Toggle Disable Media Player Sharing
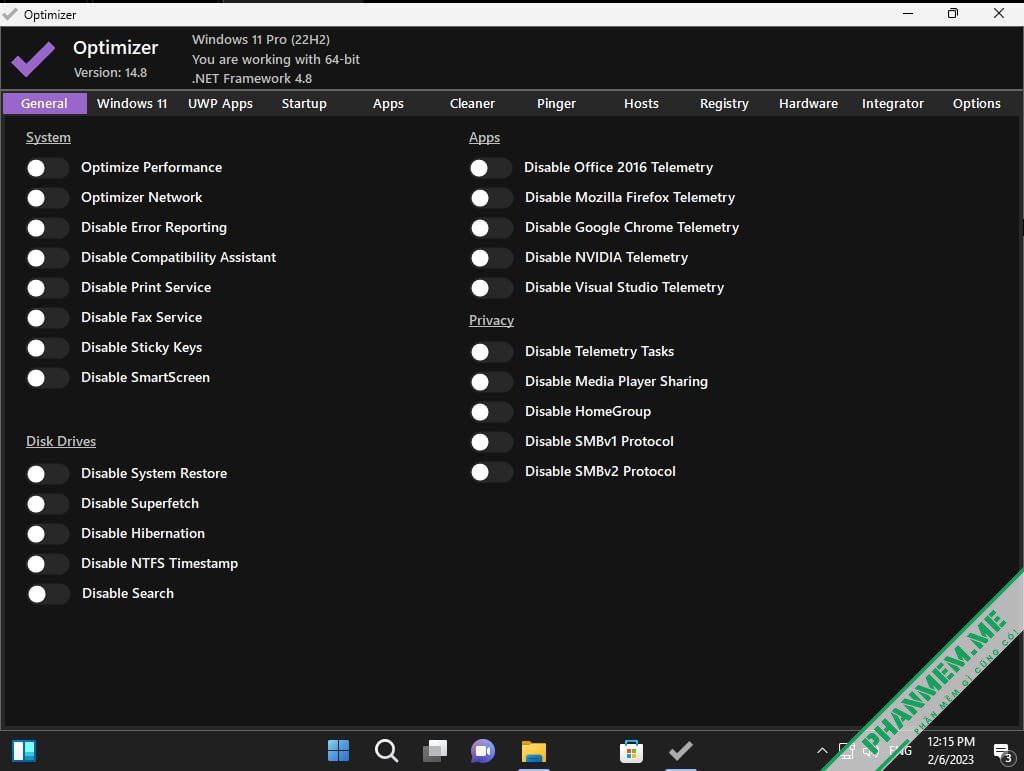 click(491, 383)
